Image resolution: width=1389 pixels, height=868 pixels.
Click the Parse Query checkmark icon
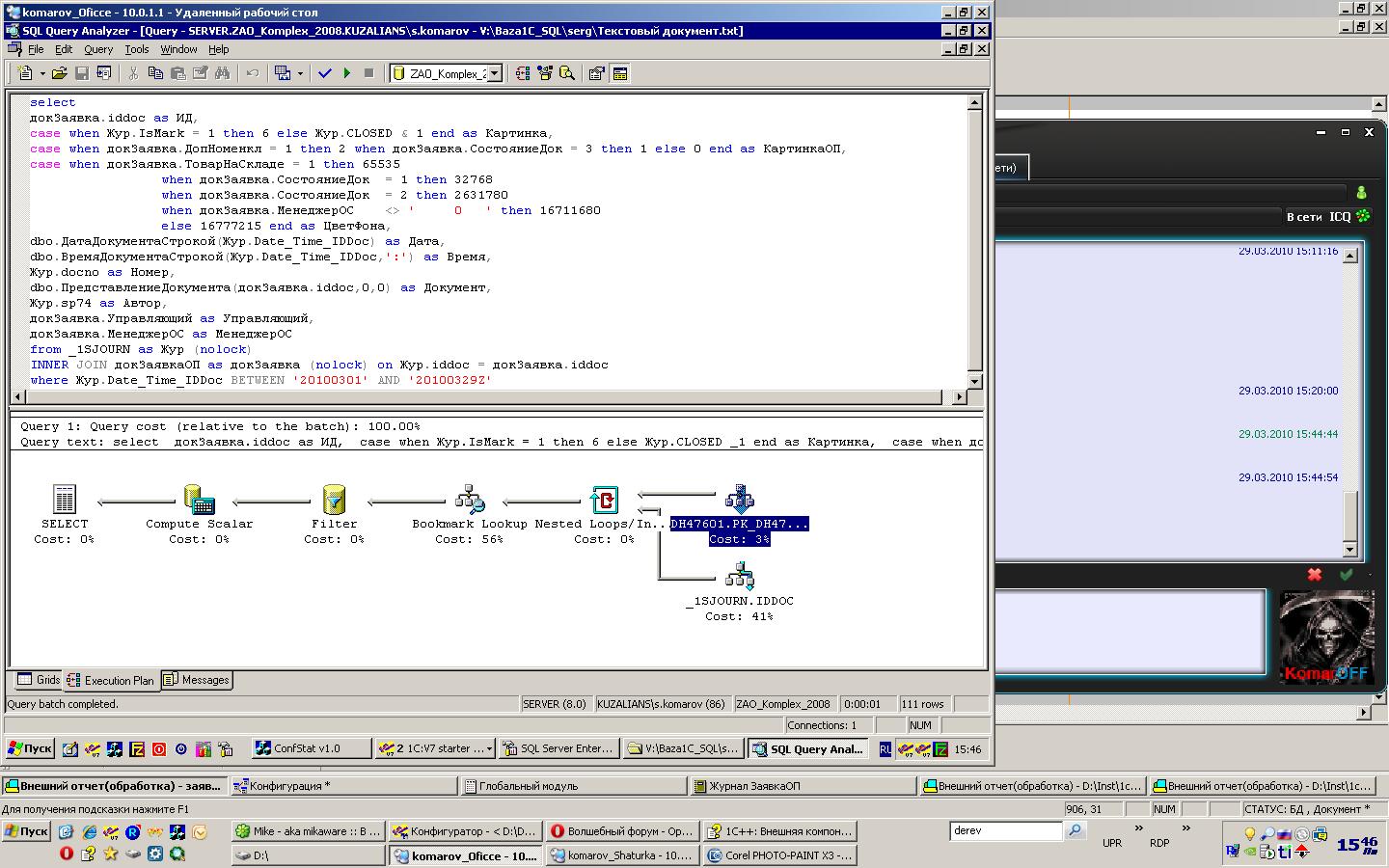tap(325, 73)
